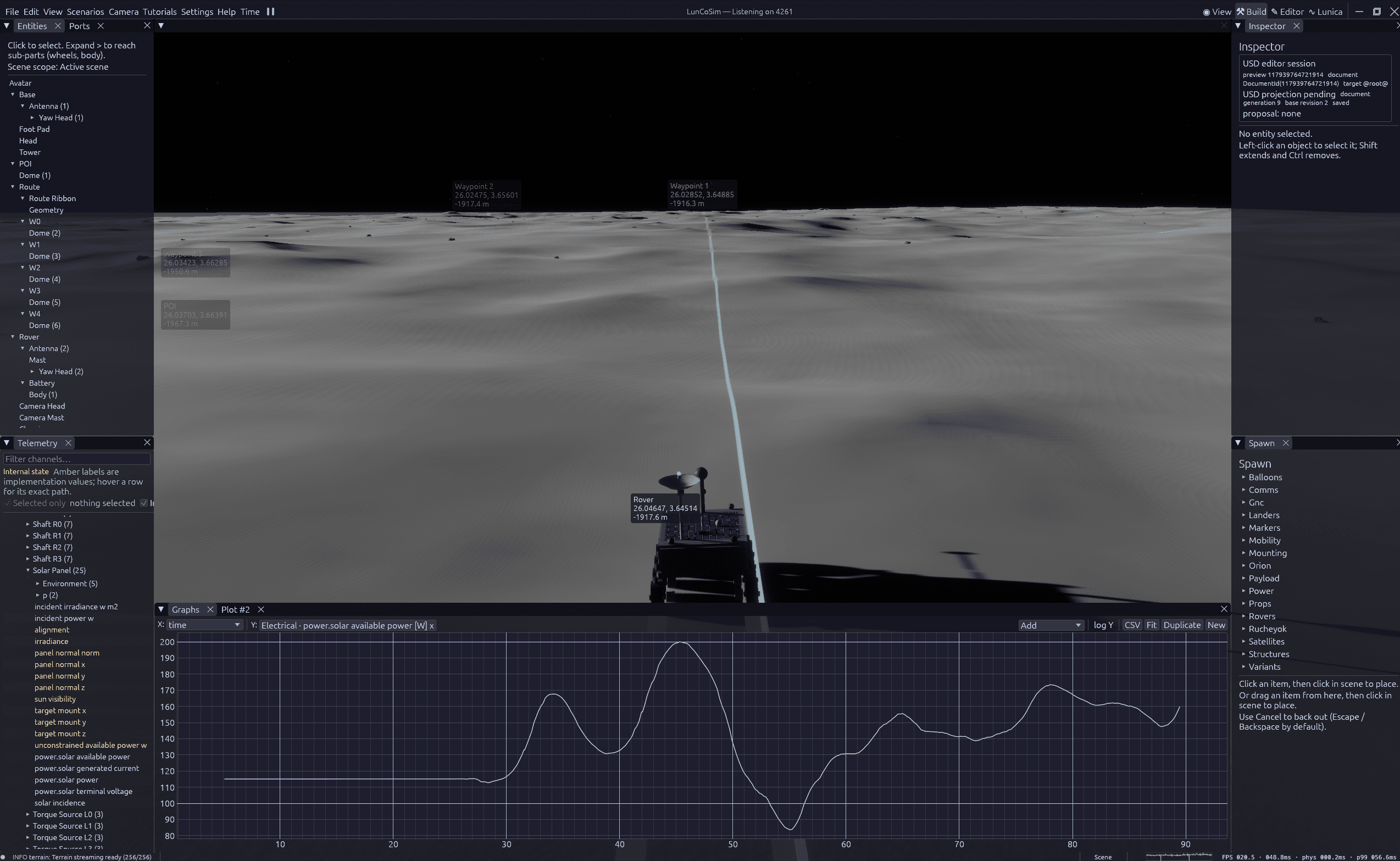Expand the Environment (5) telemetry group
This screenshot has width=1400, height=861.
click(x=37, y=583)
